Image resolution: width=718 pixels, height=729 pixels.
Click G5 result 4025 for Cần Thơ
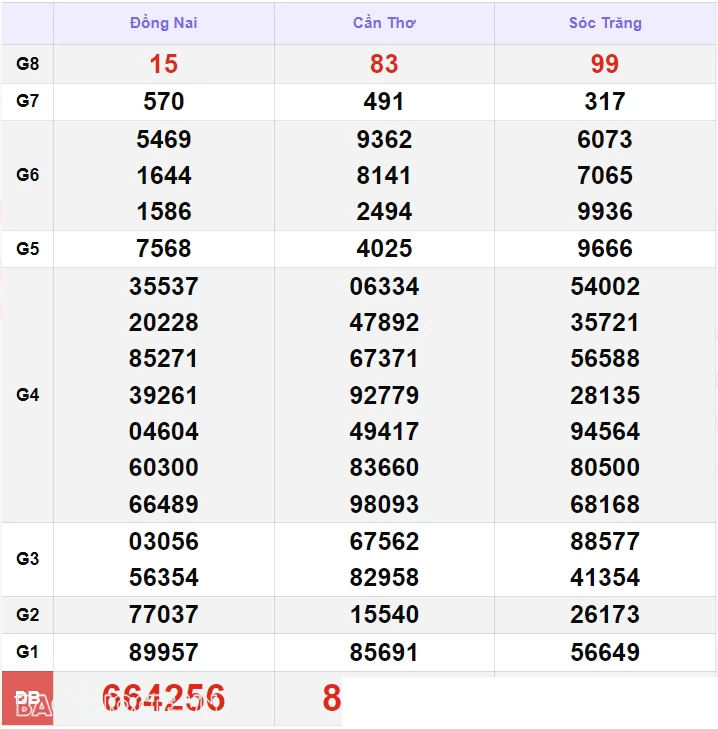tap(384, 249)
